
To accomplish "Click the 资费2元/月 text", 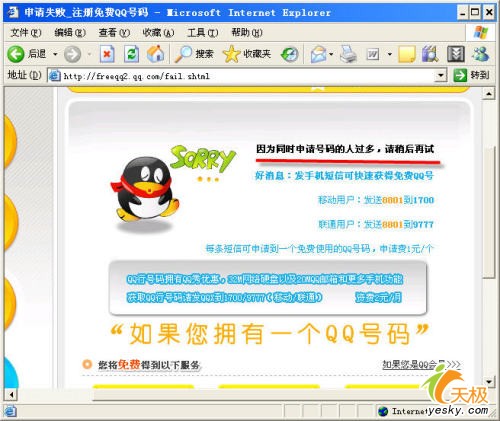I will [x=378, y=297].
